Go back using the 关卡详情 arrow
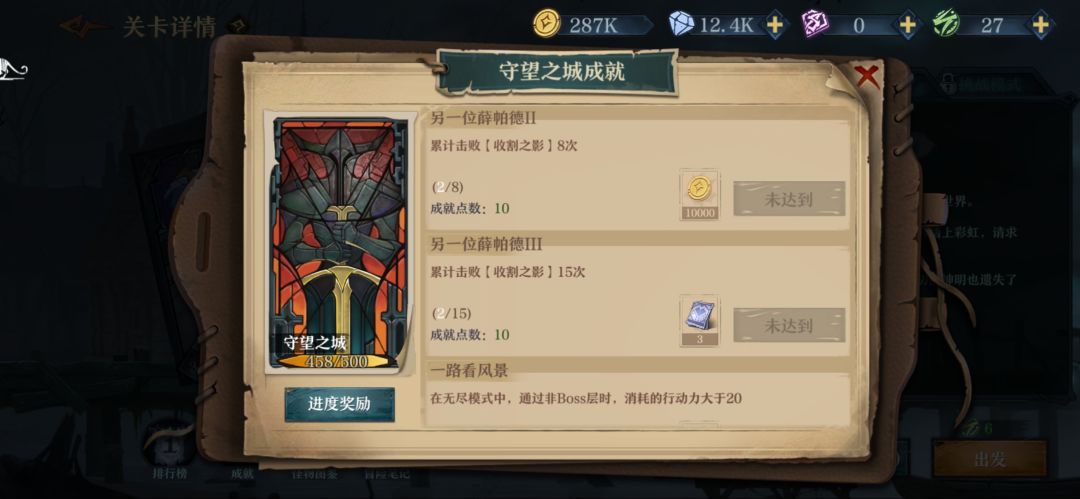1080x499 pixels. pyautogui.click(x=84, y=27)
